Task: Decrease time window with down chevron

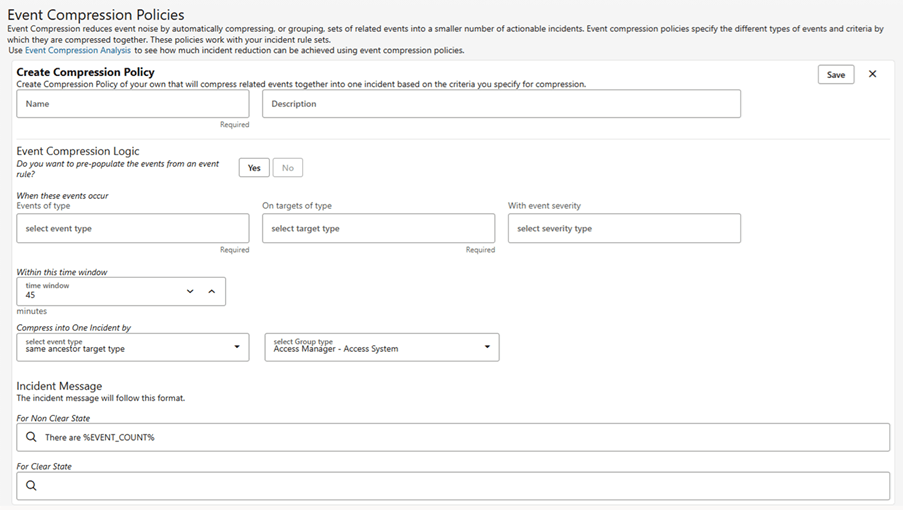Action: (x=190, y=291)
